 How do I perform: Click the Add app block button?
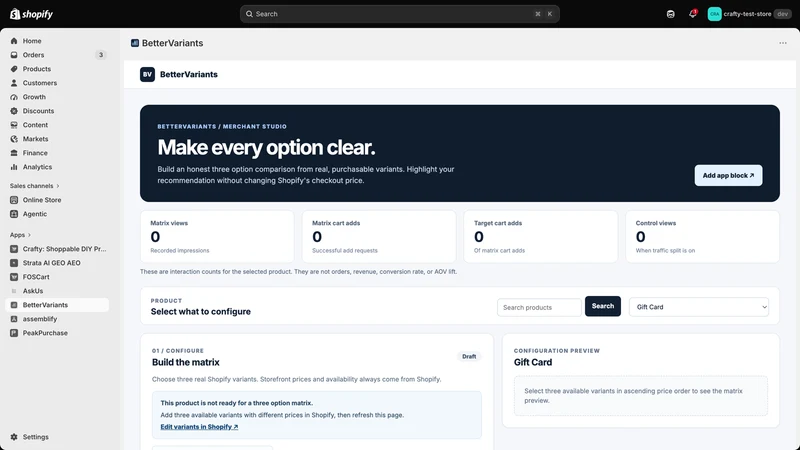(x=728, y=176)
